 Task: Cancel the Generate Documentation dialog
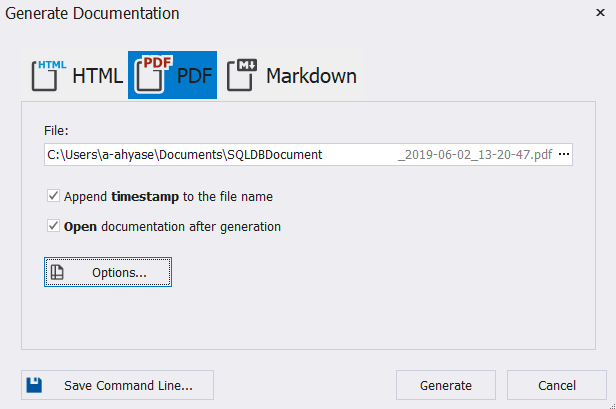click(557, 385)
